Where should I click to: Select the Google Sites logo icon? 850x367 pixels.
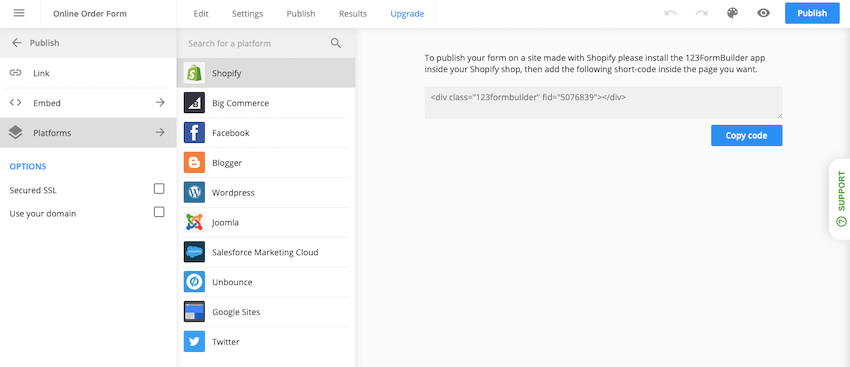[194, 312]
